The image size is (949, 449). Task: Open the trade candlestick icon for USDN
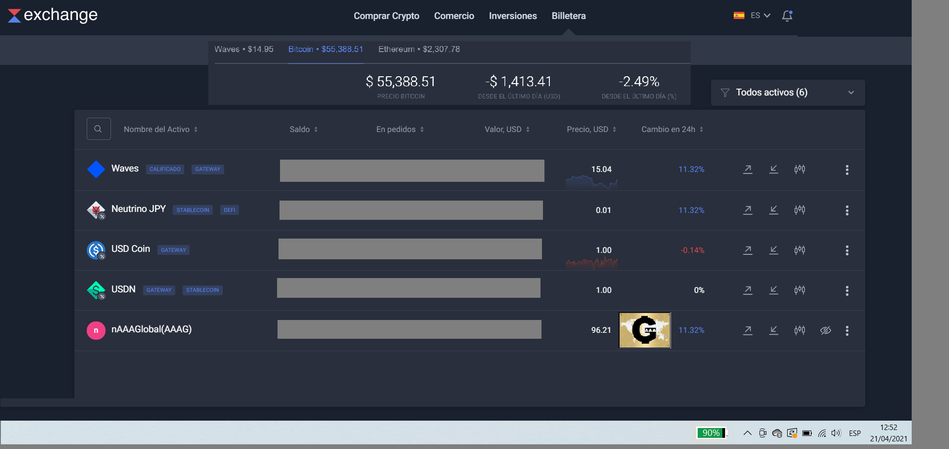pos(799,290)
